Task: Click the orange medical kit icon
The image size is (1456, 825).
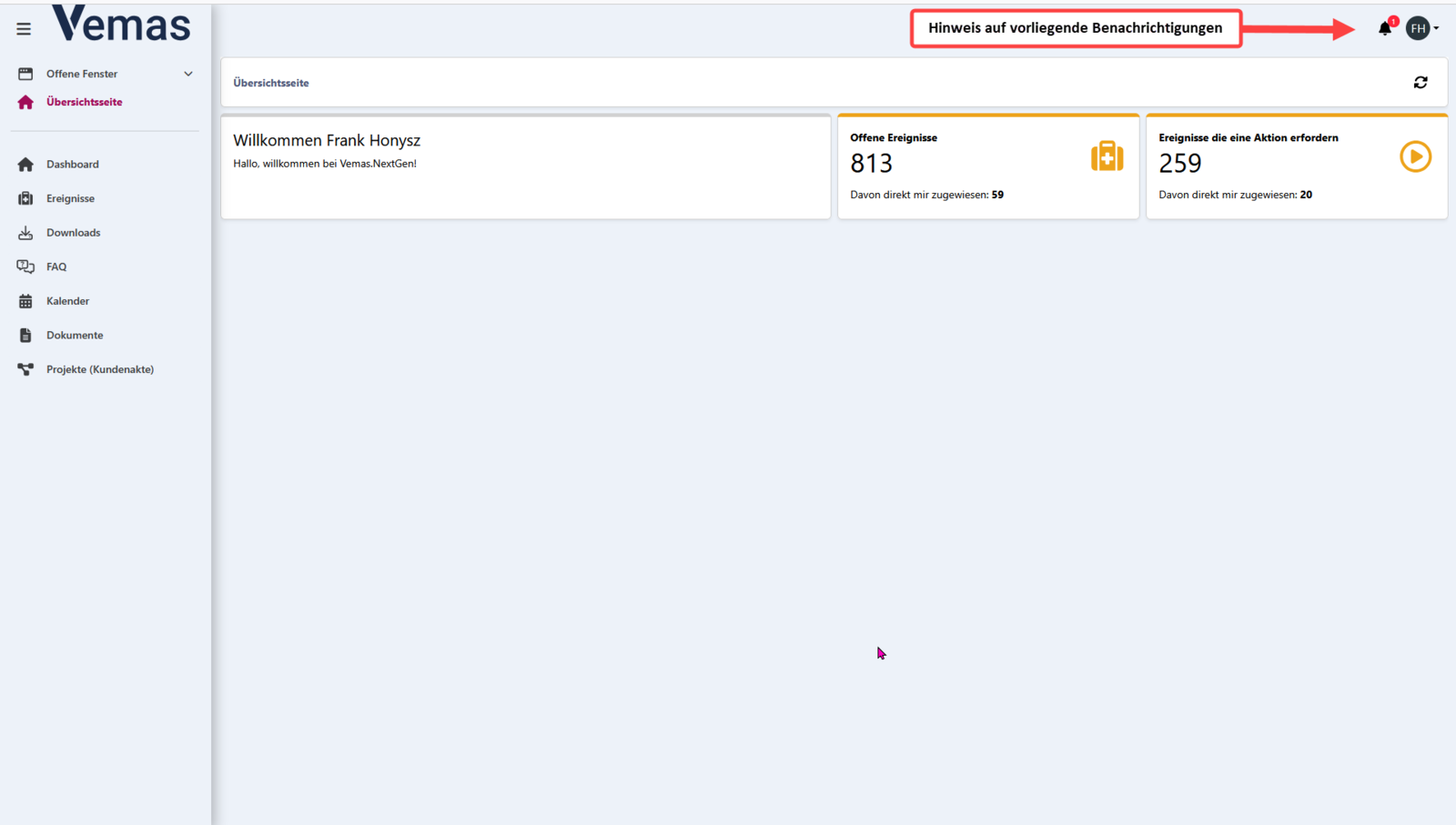Action: pos(1107,156)
